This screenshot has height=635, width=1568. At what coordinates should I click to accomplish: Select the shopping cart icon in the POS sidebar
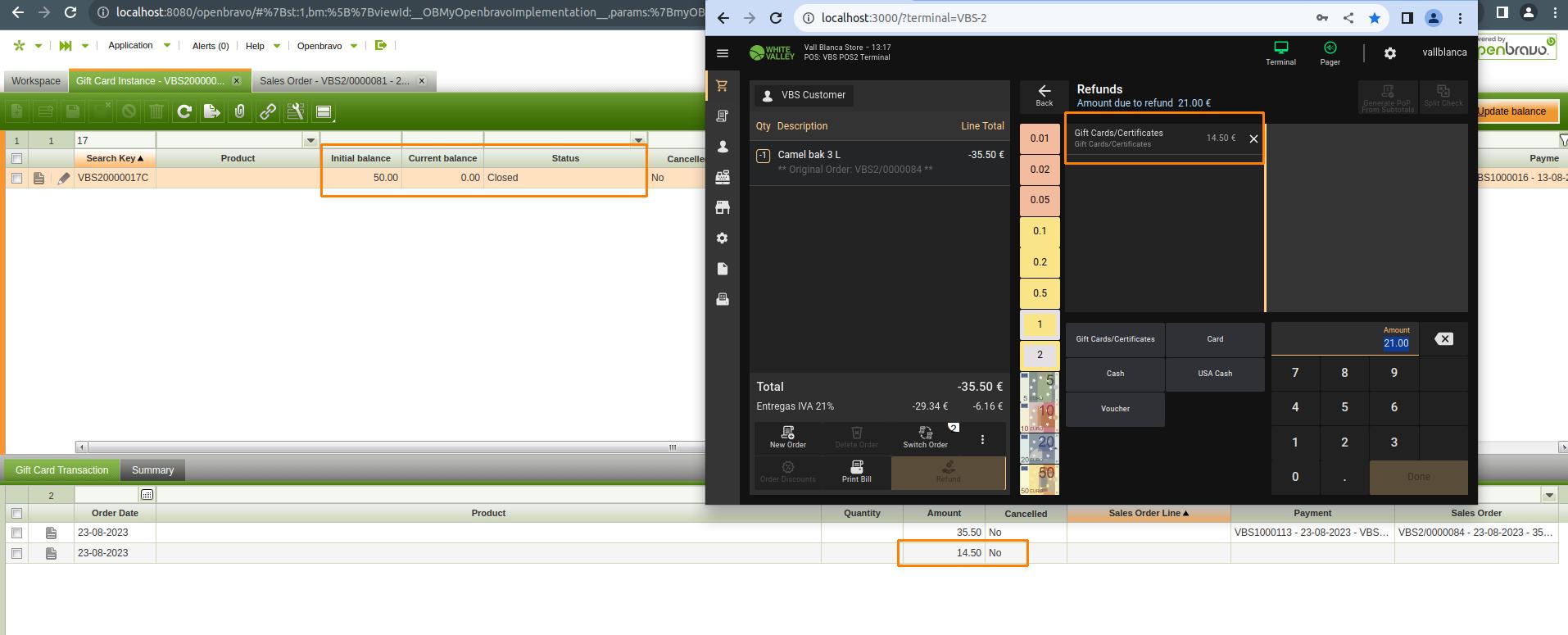click(723, 85)
